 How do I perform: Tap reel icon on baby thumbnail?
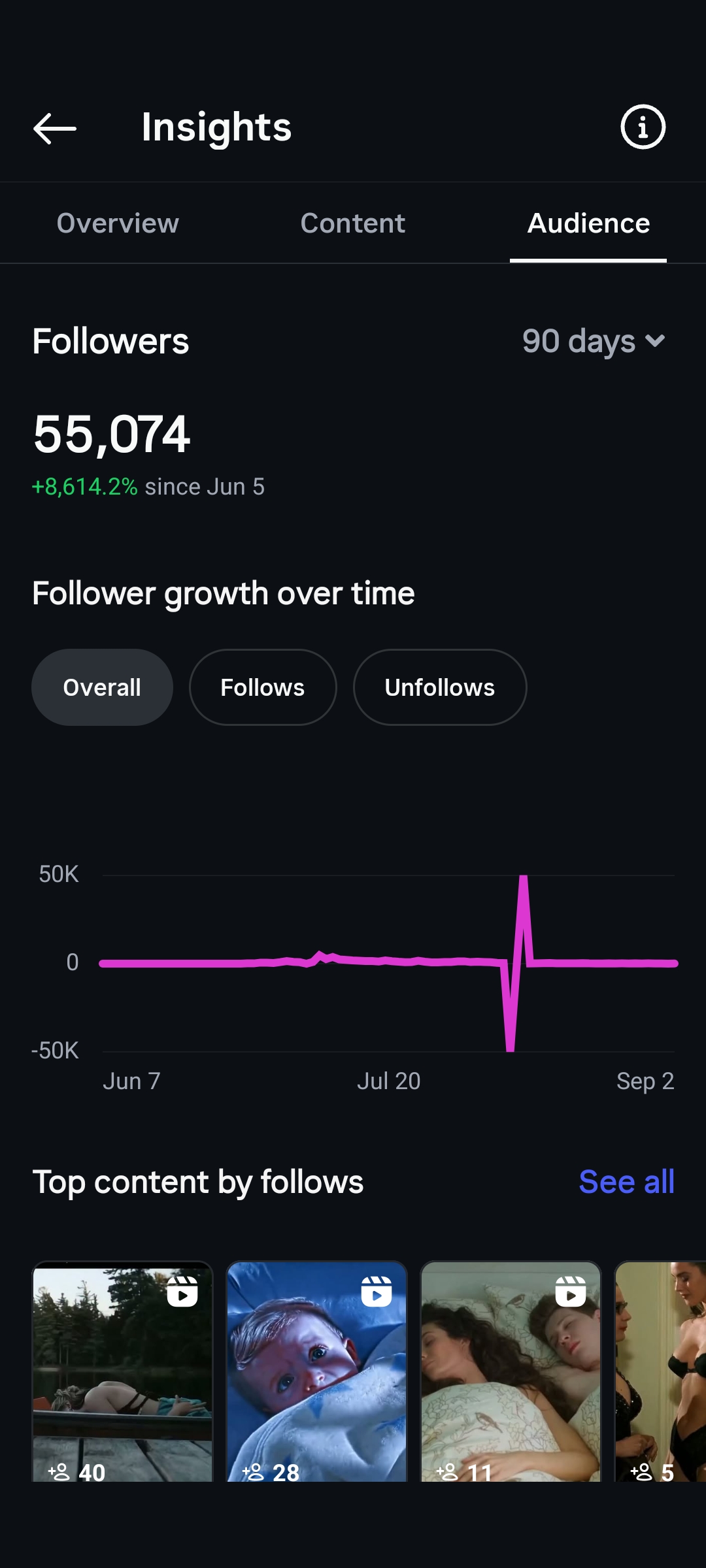tap(377, 1291)
